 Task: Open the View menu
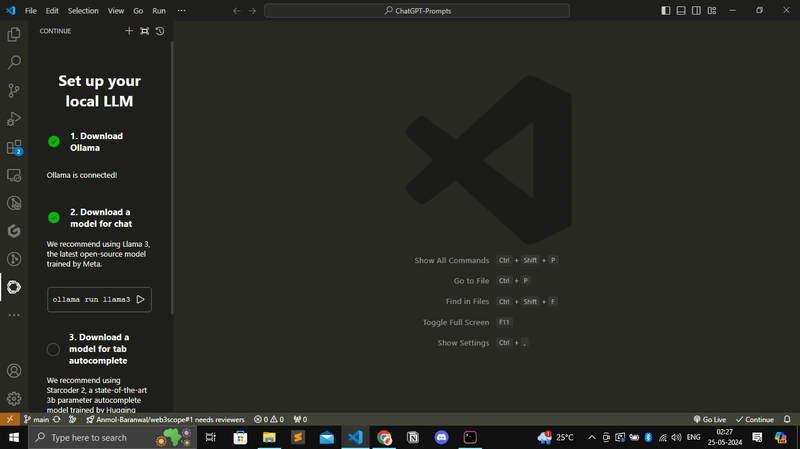point(116,11)
